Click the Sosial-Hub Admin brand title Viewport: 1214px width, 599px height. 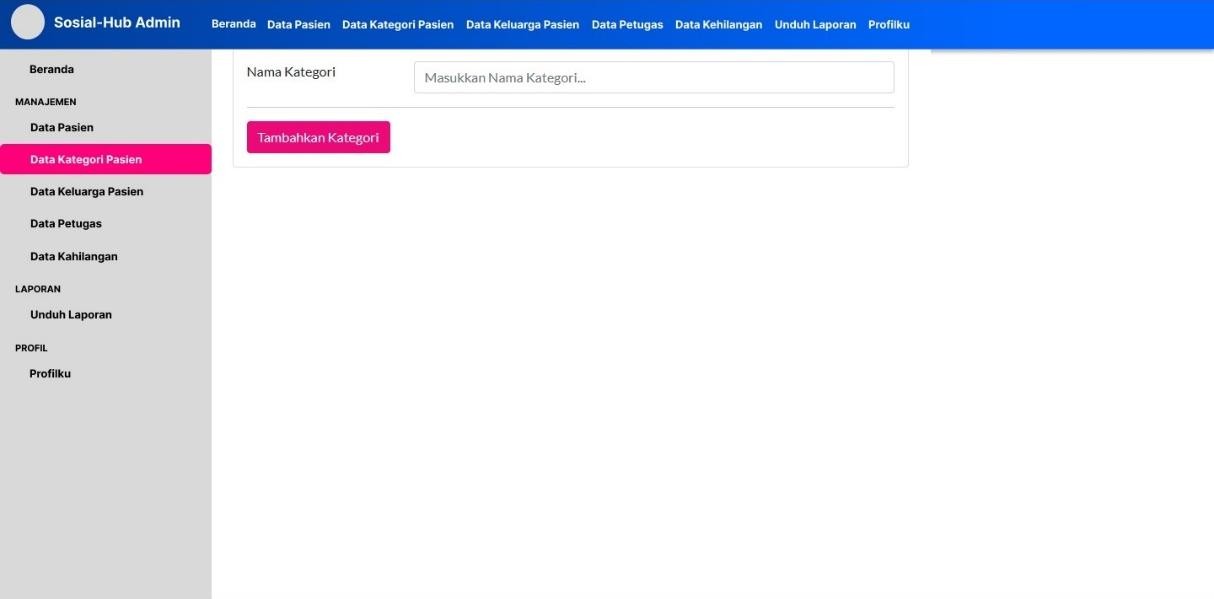[x=117, y=23]
